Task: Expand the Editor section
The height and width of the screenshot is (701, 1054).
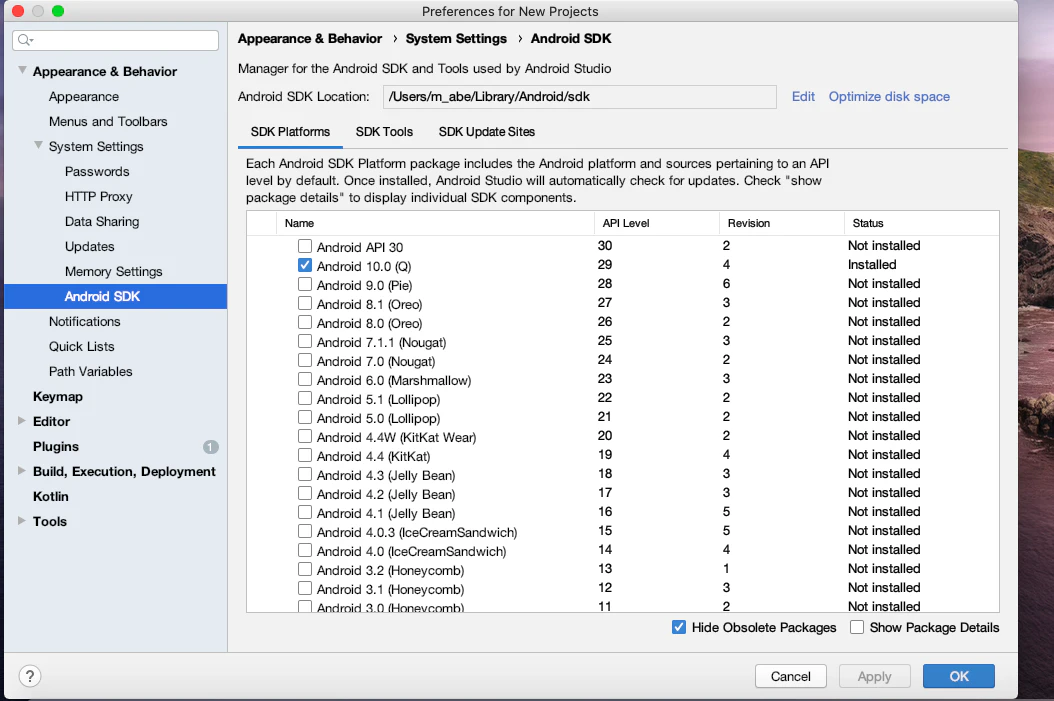Action: pyautogui.click(x=22, y=421)
